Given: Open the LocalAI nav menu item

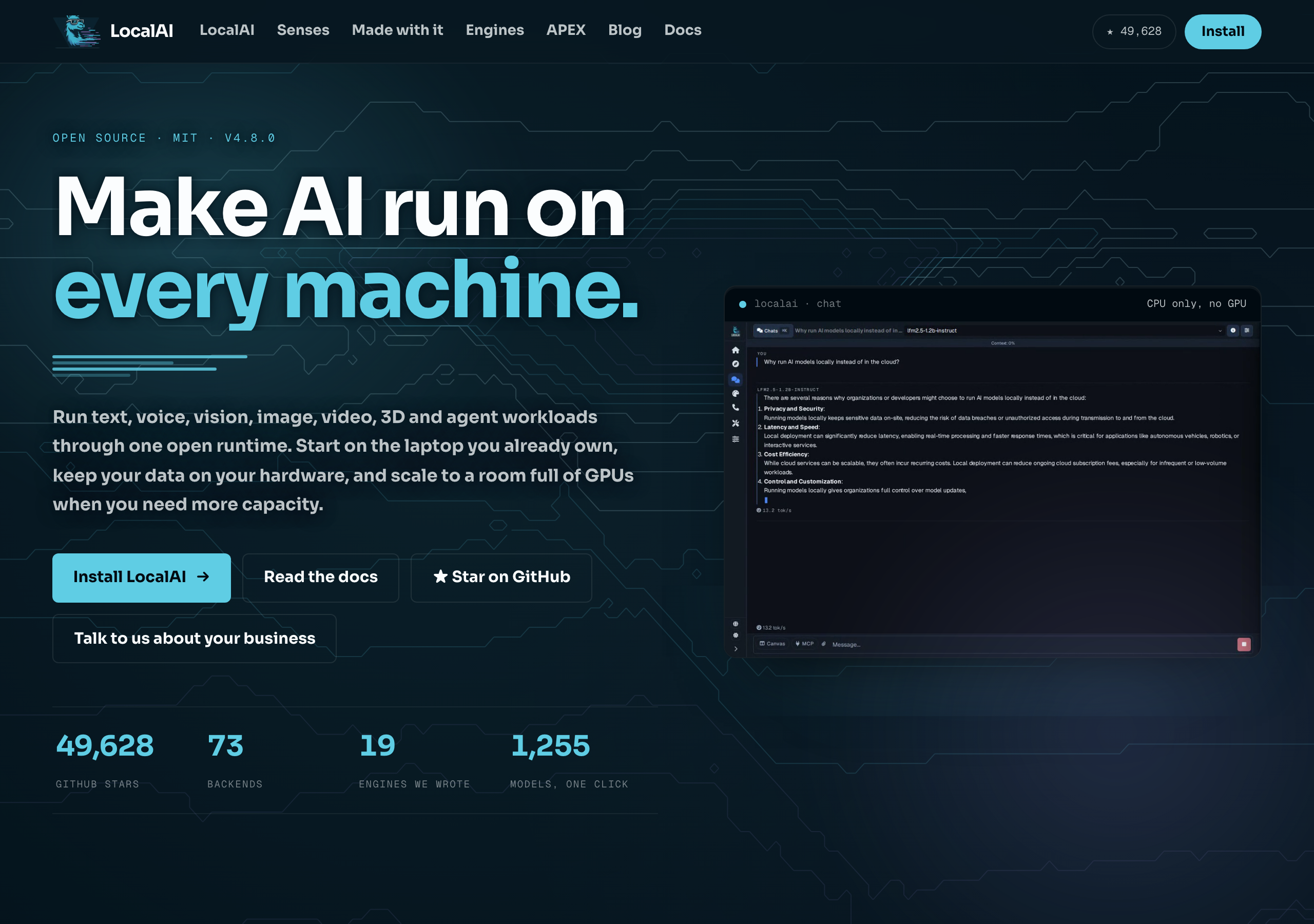Looking at the screenshot, I should pos(227,30).
